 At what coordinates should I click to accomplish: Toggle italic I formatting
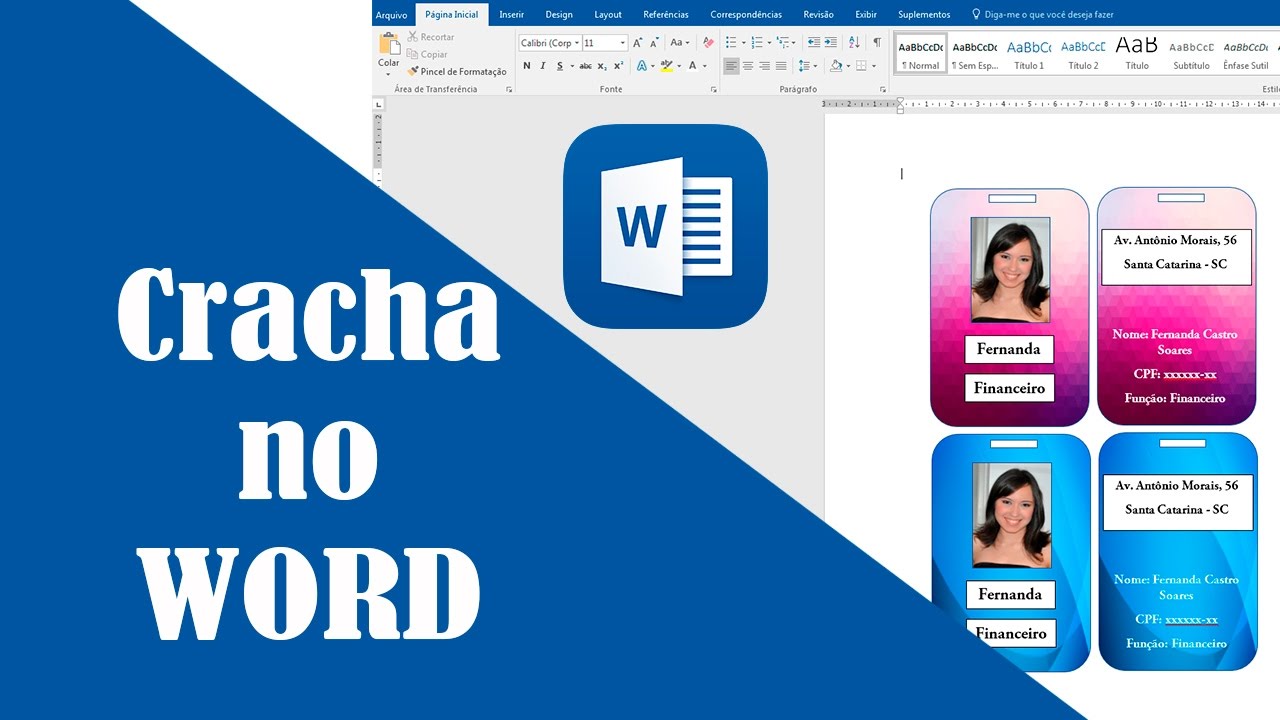tap(543, 66)
